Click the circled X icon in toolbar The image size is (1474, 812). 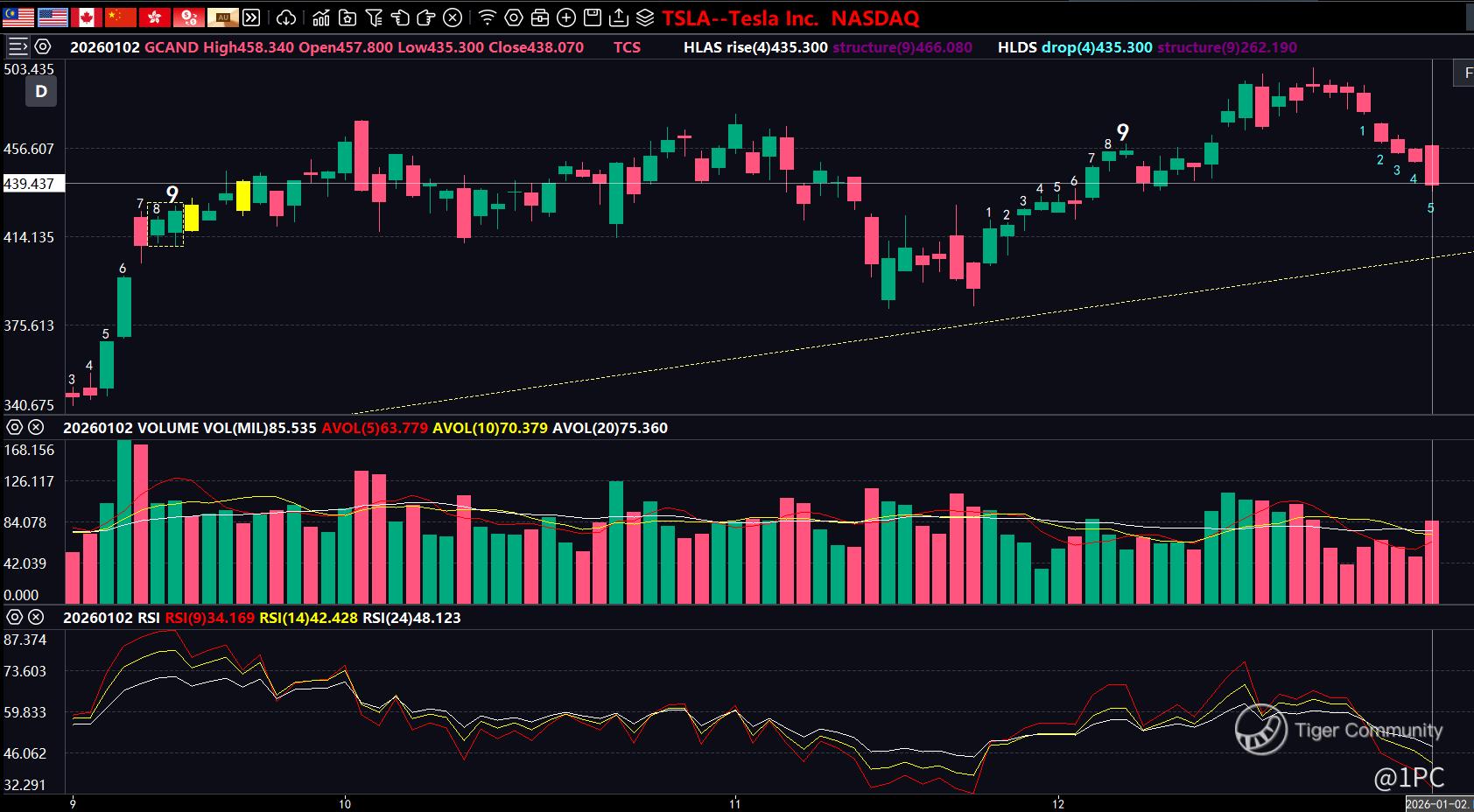[453, 17]
